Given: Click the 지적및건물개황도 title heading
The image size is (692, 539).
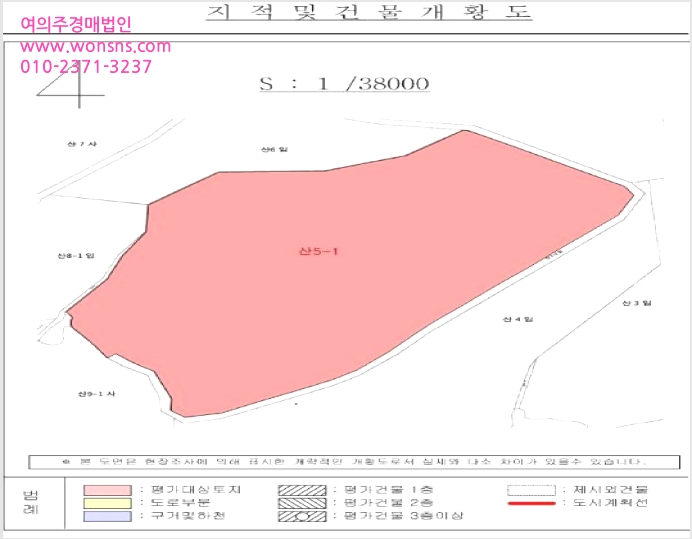Looking at the screenshot, I should click(x=369, y=12).
